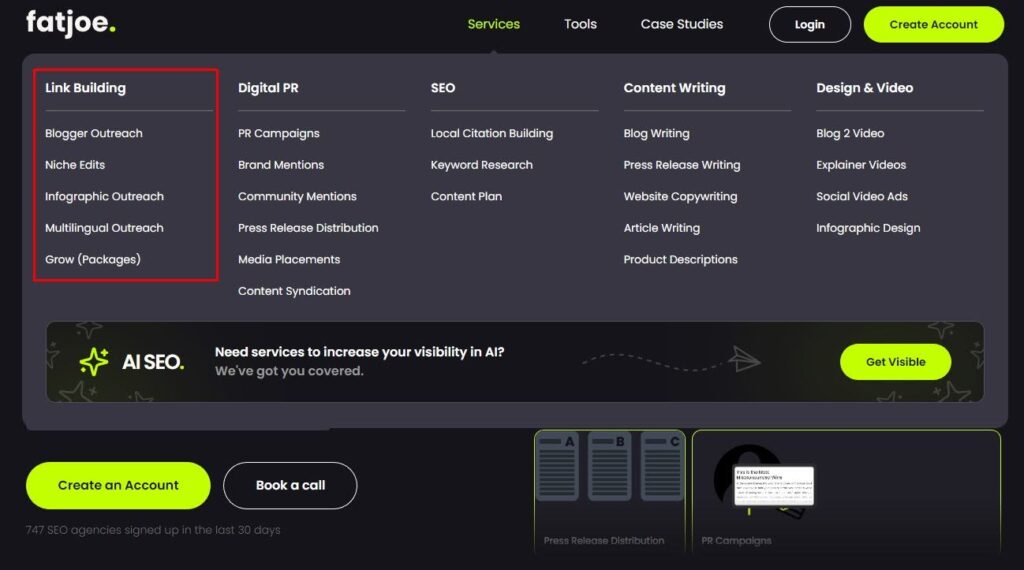Open the Link Building heading

pyautogui.click(x=86, y=87)
